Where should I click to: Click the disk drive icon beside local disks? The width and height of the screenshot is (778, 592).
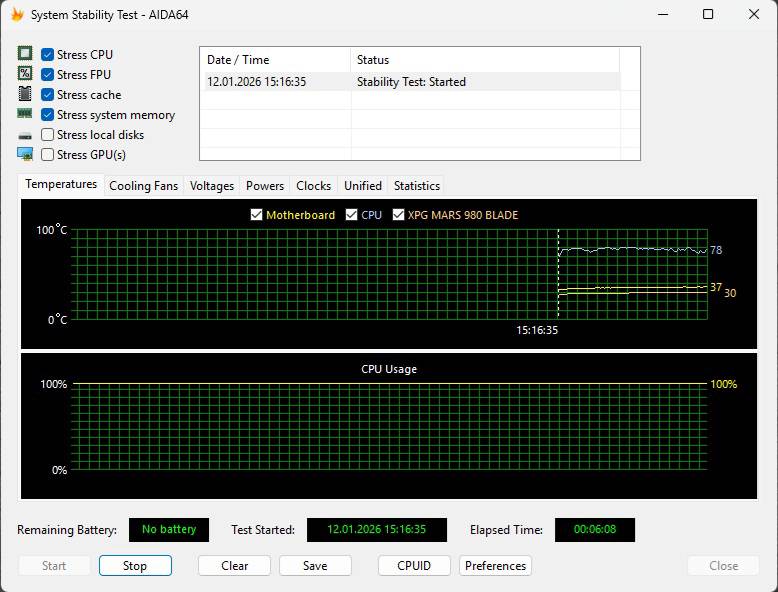point(25,135)
